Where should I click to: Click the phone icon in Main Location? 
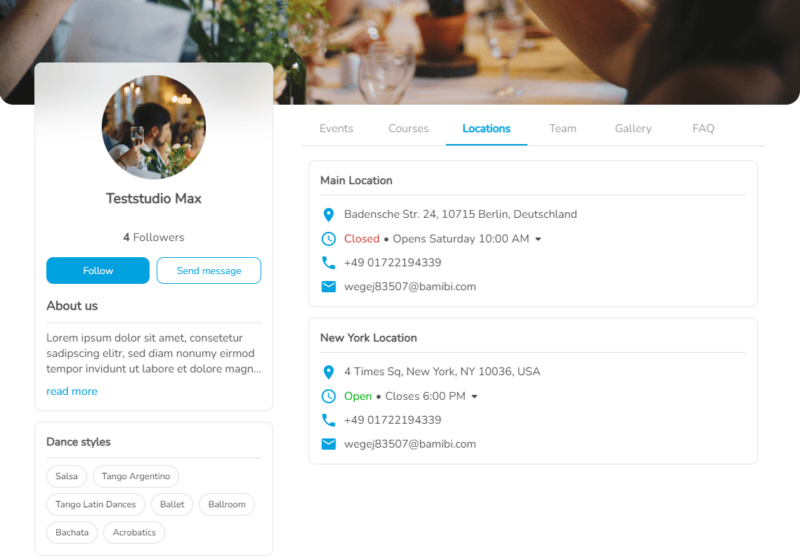coord(329,263)
